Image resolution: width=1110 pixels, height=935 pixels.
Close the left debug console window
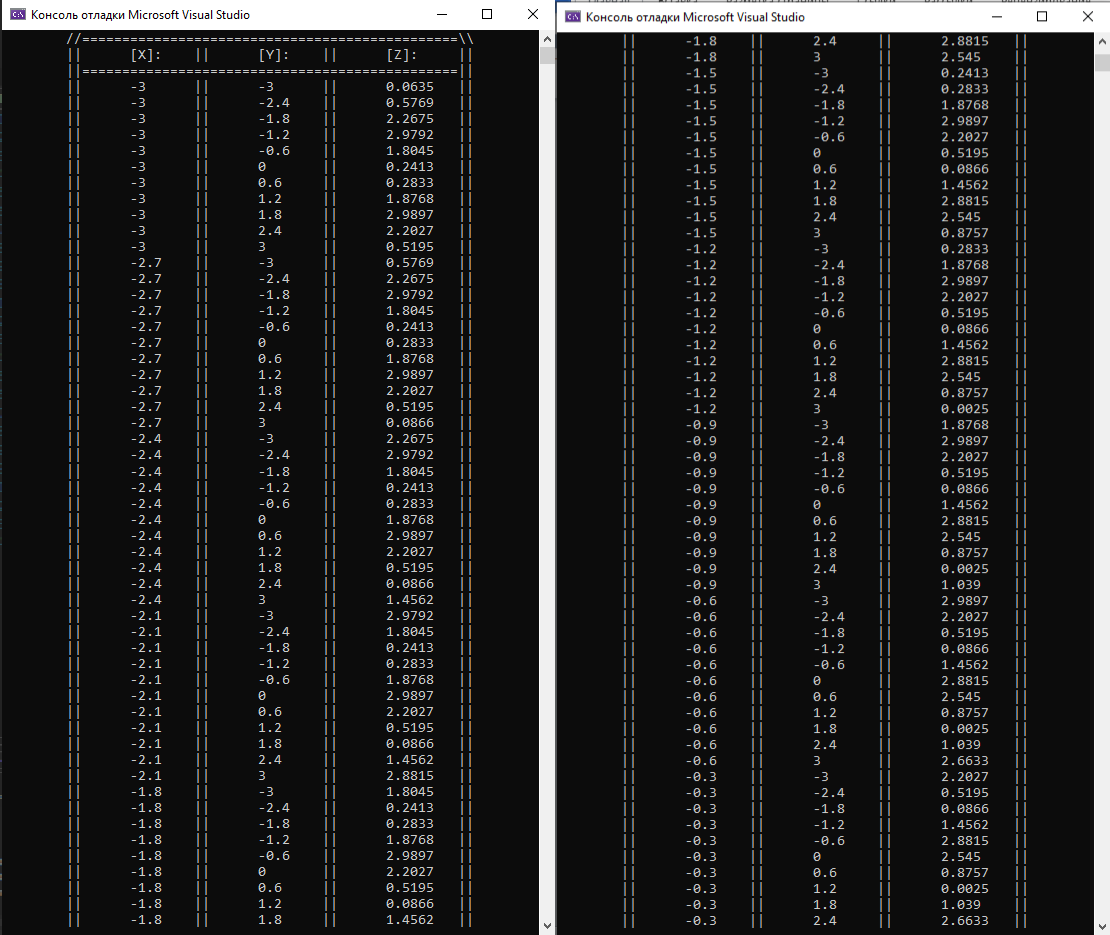click(x=533, y=14)
